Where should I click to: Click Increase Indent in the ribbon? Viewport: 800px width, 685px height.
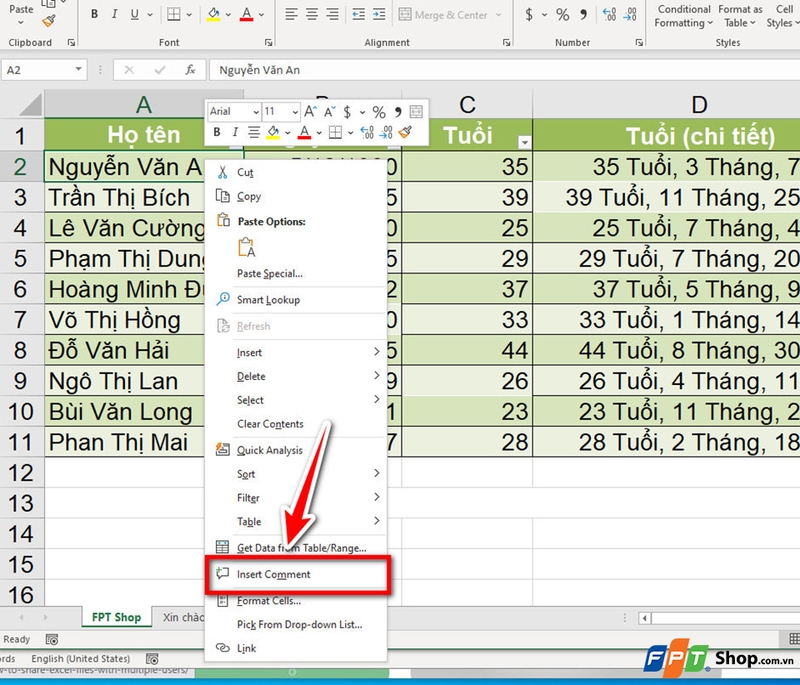click(379, 14)
